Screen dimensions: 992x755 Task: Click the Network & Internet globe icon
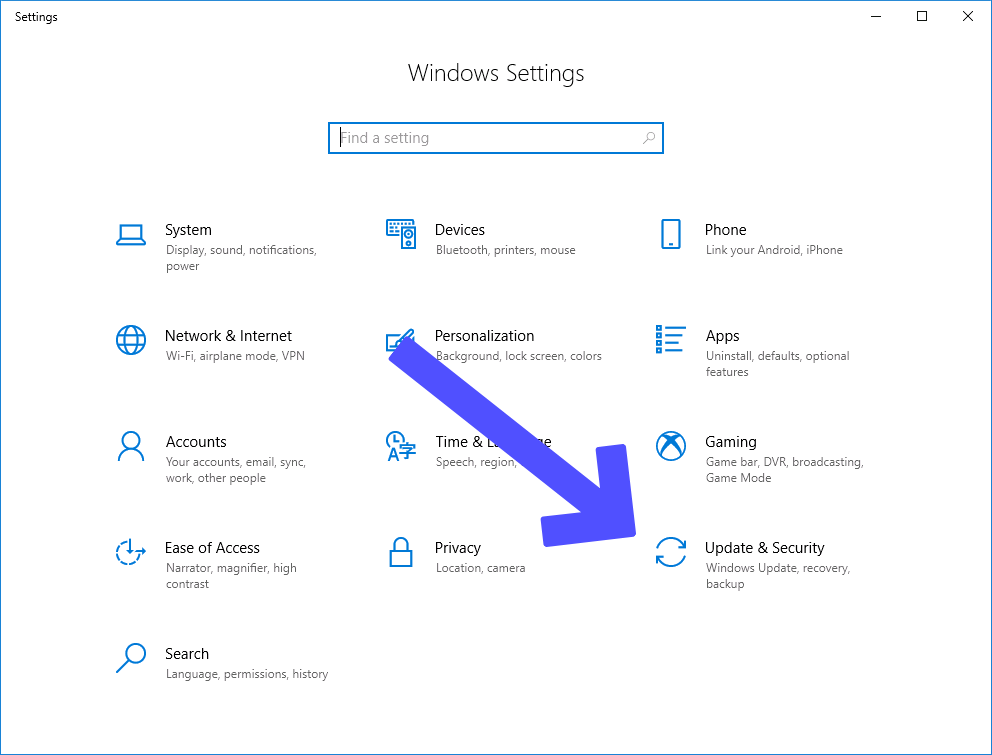tap(131, 340)
